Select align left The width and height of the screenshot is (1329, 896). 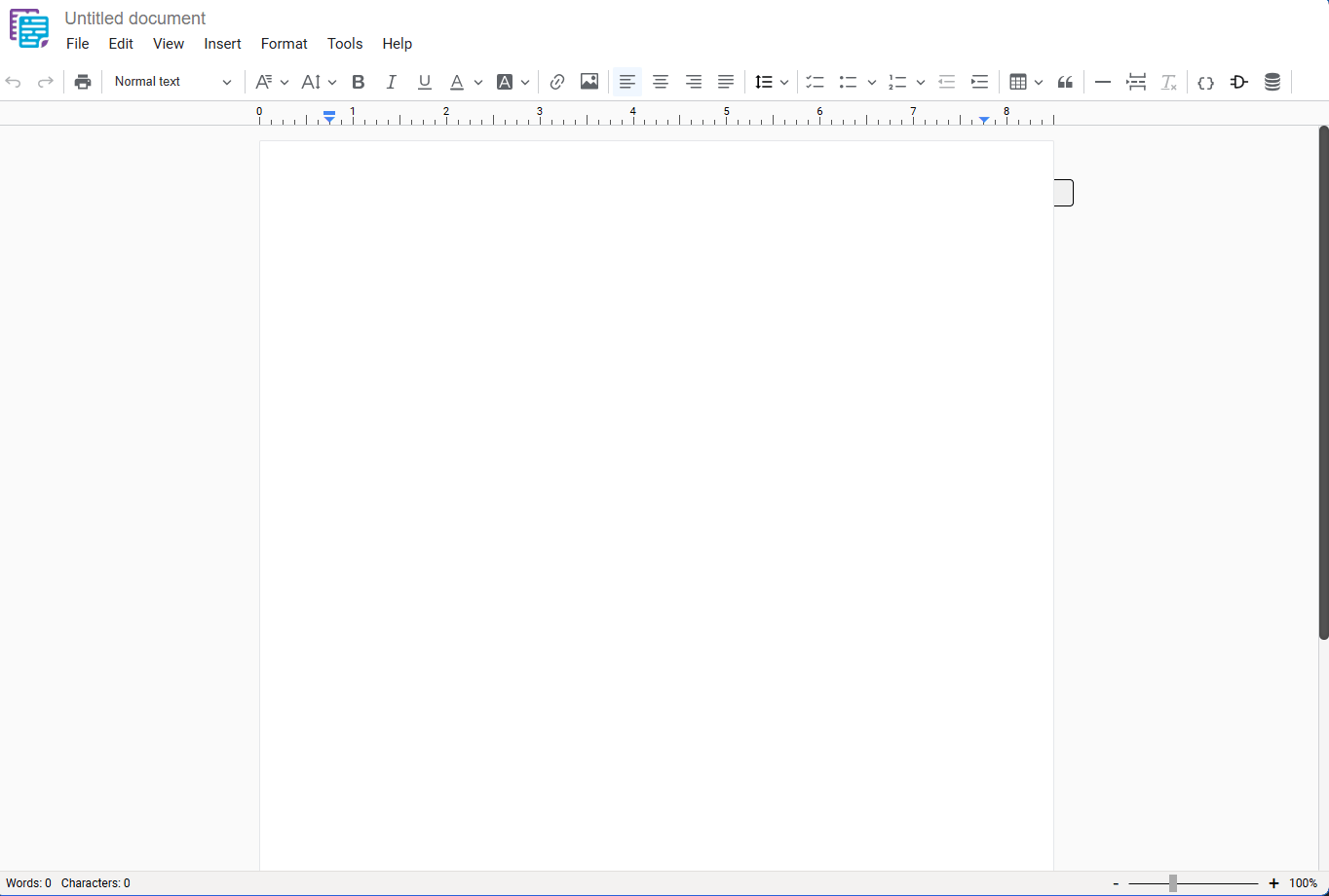[x=627, y=82]
